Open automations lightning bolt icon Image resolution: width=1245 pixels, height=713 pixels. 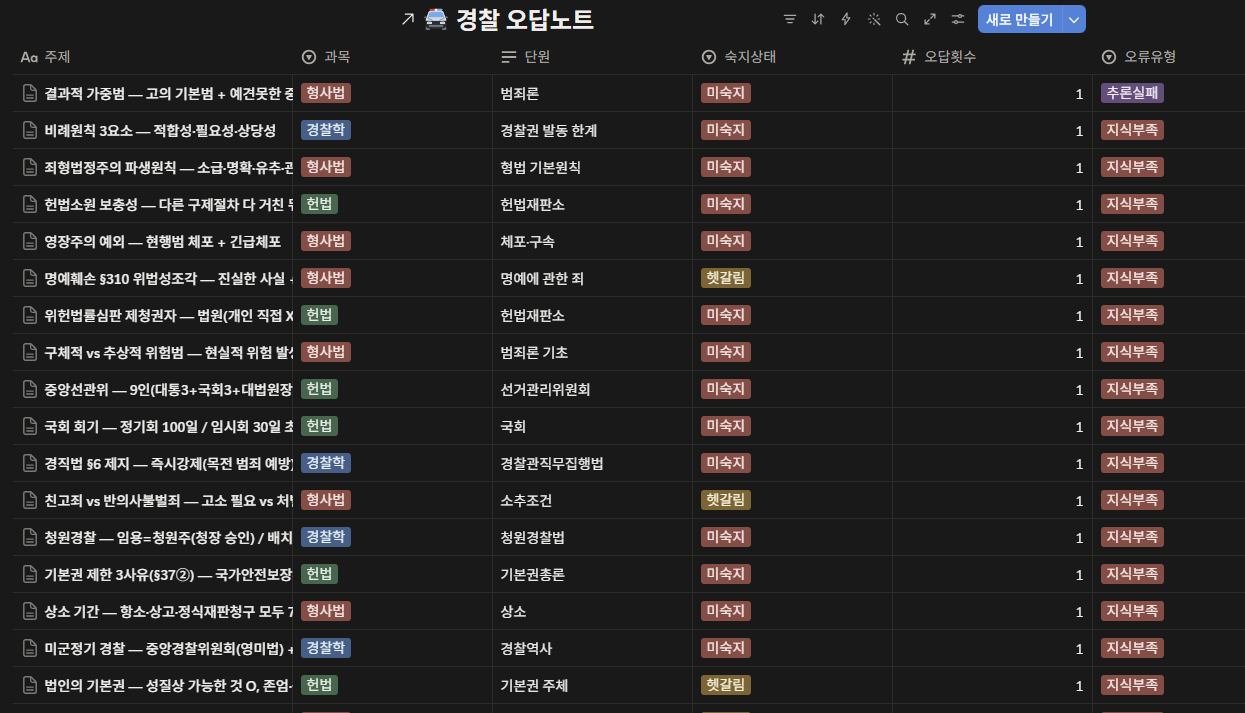pos(846,19)
